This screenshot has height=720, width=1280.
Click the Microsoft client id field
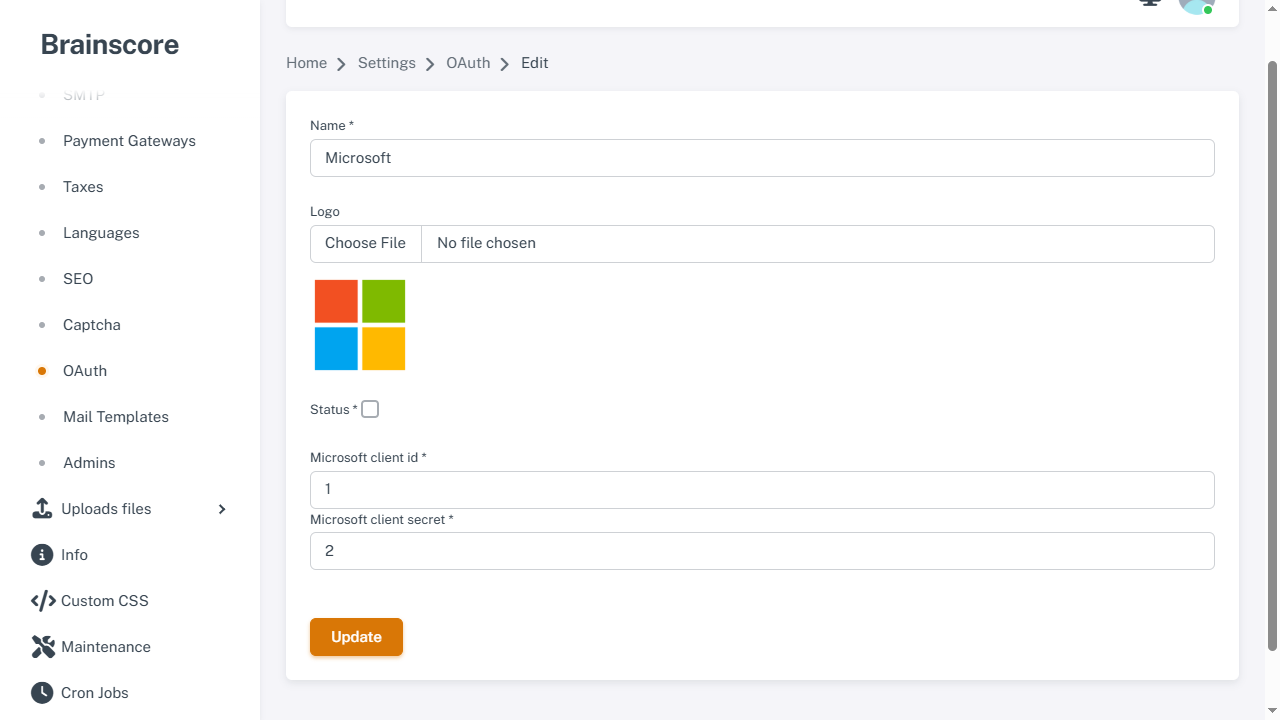click(x=762, y=490)
